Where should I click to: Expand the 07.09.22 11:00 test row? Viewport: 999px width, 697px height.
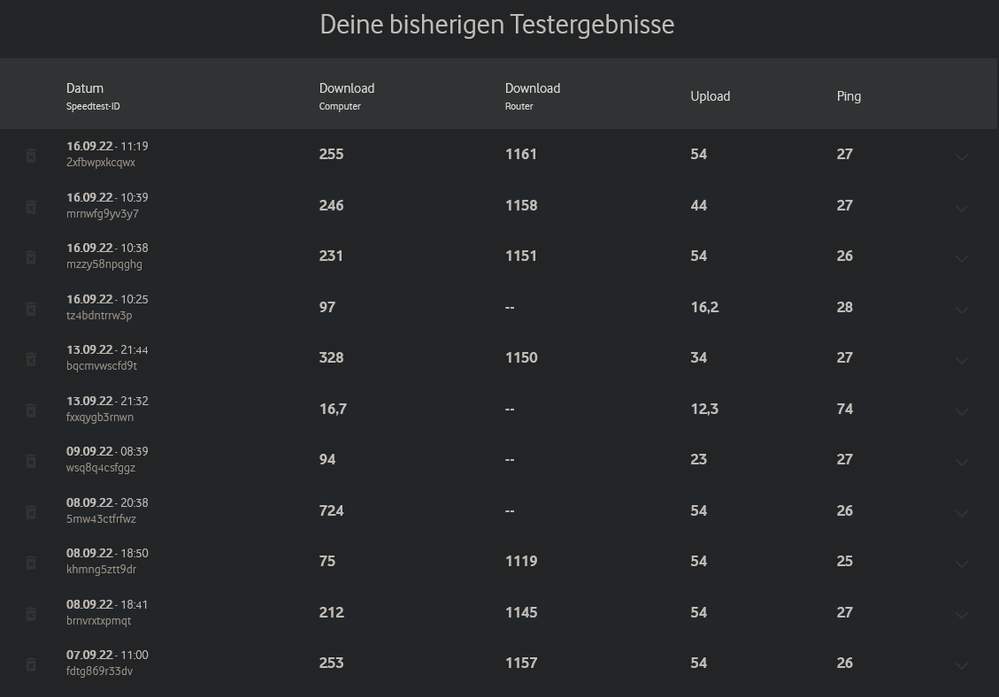pyautogui.click(x=961, y=666)
